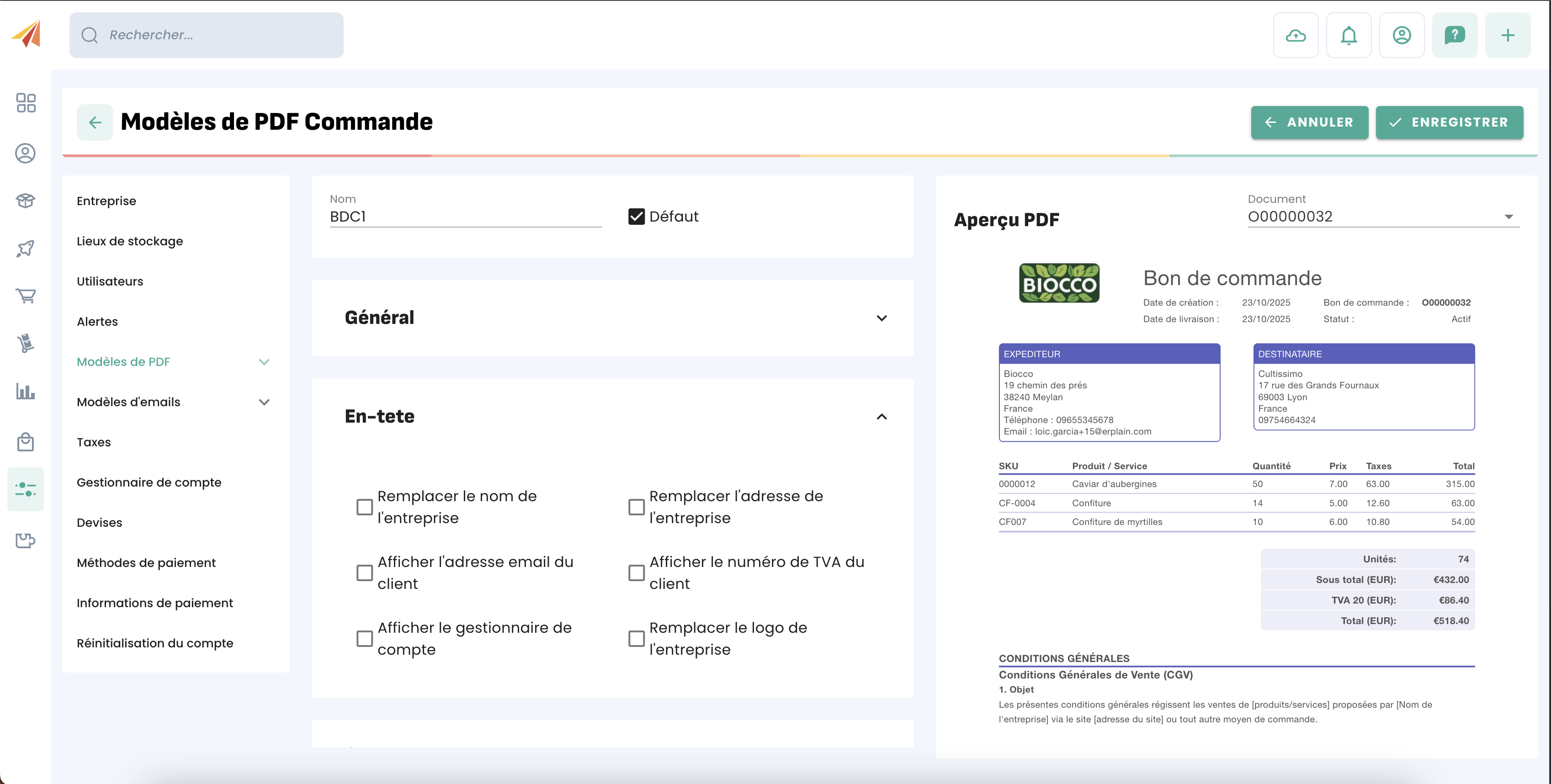Collapse the En-tete section
Image resolution: width=1551 pixels, height=784 pixels.
pos(881,417)
